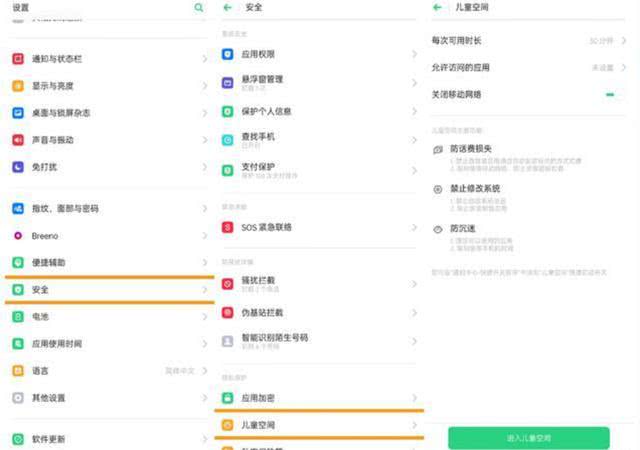
Task: Tap the back arrow beside 安全 title
Action: [228, 7]
